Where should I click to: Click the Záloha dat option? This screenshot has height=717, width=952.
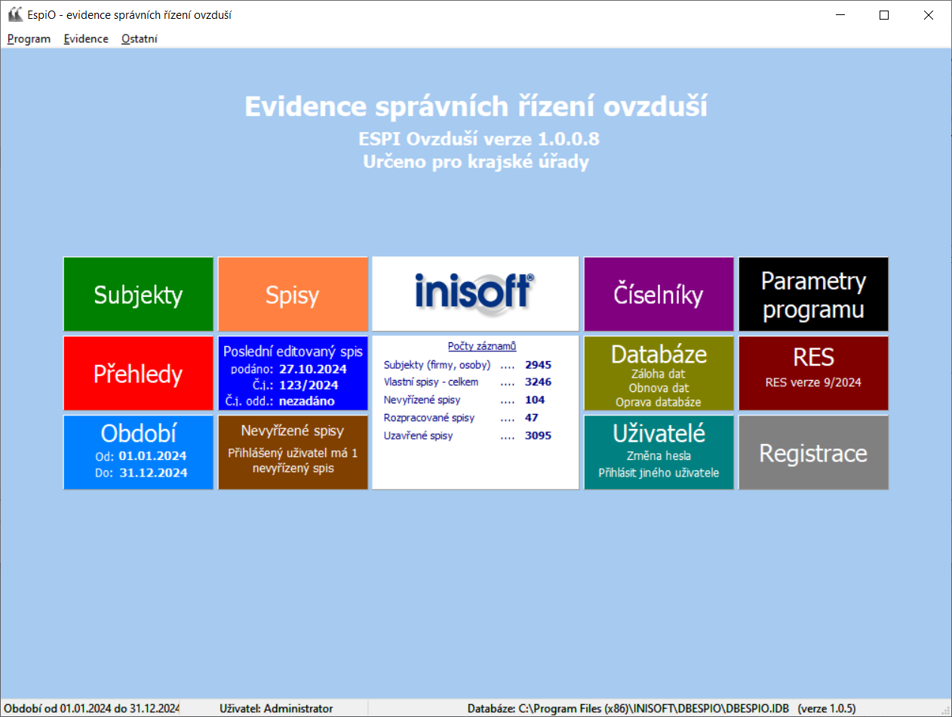(x=658, y=374)
